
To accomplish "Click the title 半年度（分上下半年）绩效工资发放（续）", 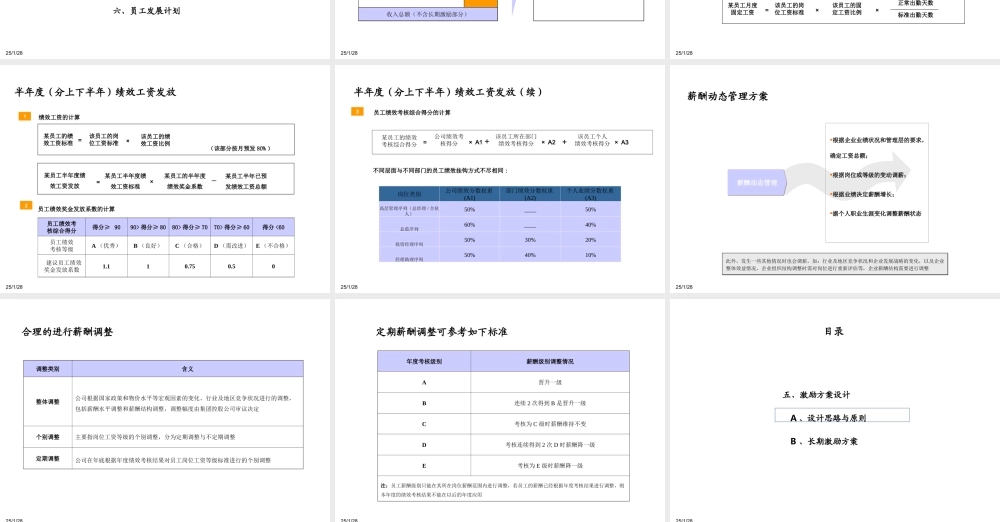I will click(x=449, y=92).
